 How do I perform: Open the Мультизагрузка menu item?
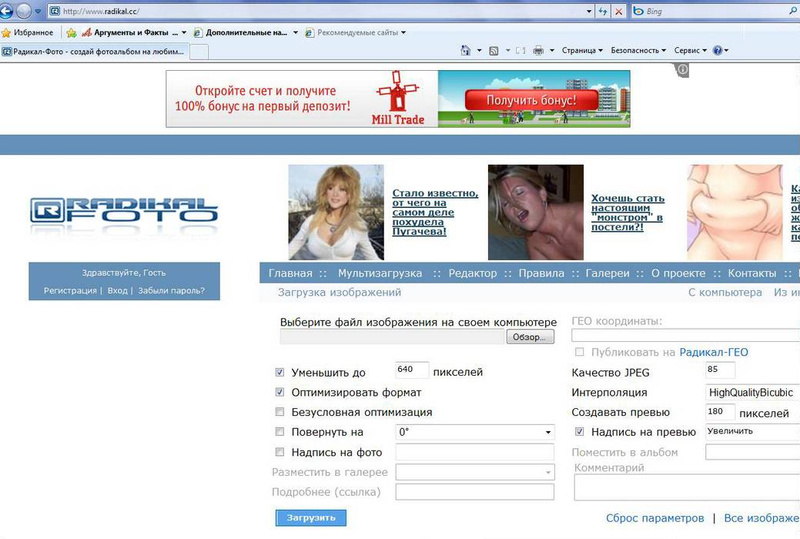pyautogui.click(x=380, y=273)
